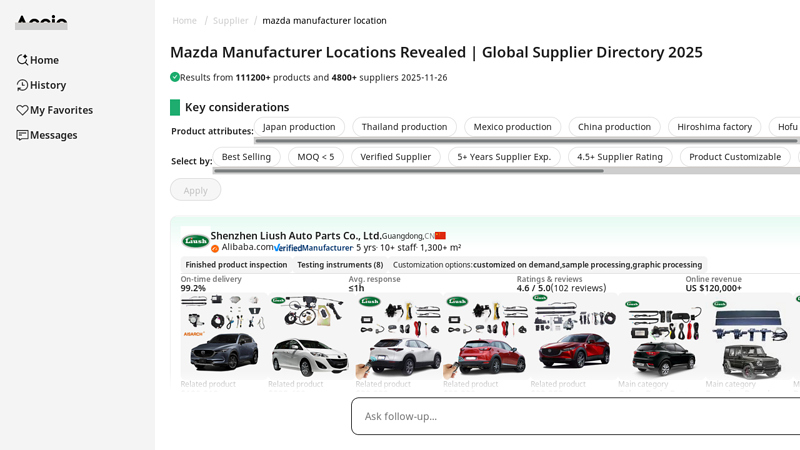Toggle the Japan production filter chip
The image size is (800, 450).
[299, 127]
